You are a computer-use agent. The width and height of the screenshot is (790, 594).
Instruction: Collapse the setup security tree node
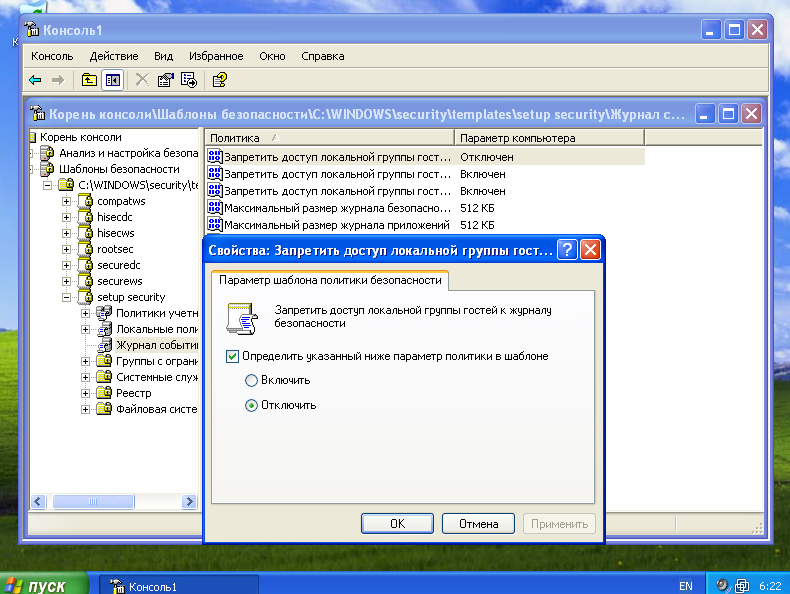[67, 298]
